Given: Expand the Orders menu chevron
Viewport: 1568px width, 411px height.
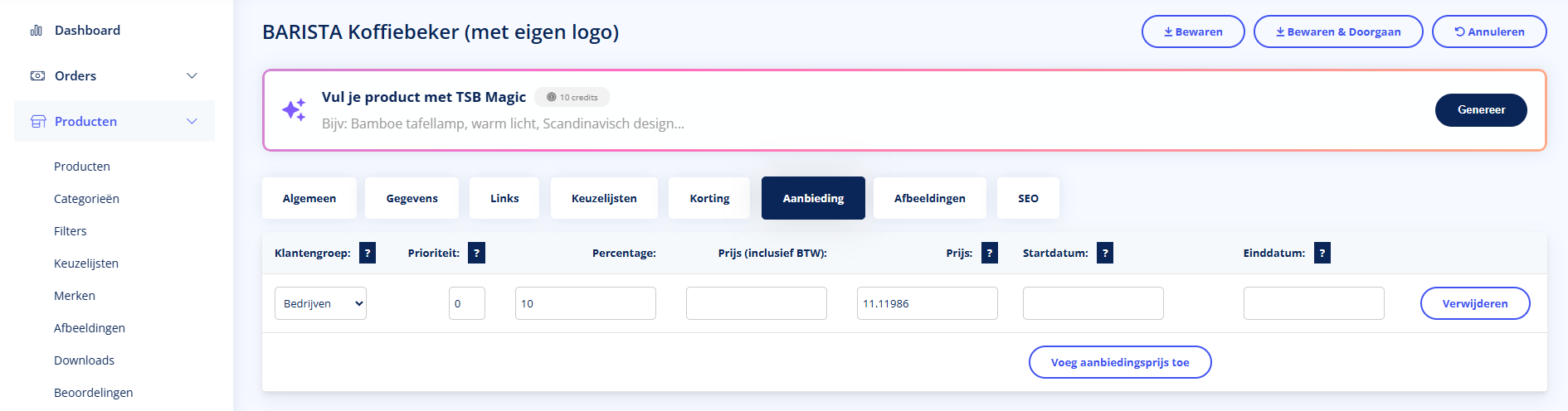Looking at the screenshot, I should tap(192, 76).
